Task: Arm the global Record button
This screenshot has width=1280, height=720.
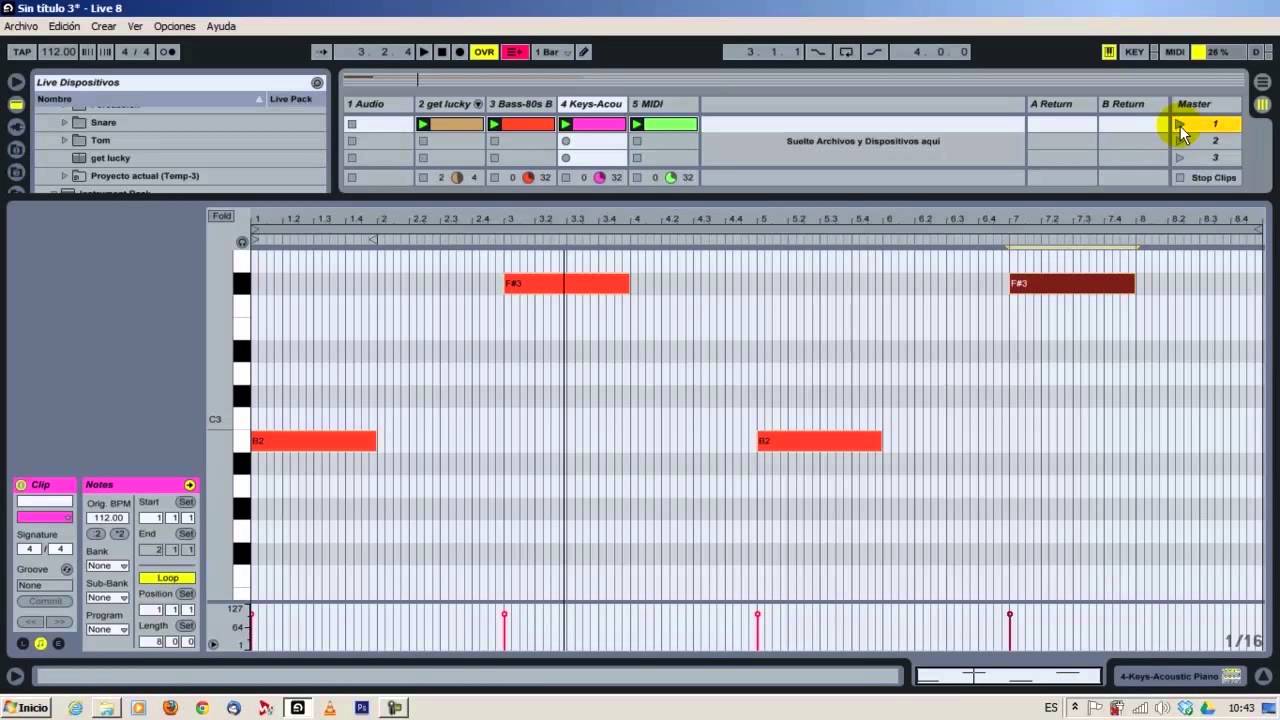Action: [x=460, y=52]
